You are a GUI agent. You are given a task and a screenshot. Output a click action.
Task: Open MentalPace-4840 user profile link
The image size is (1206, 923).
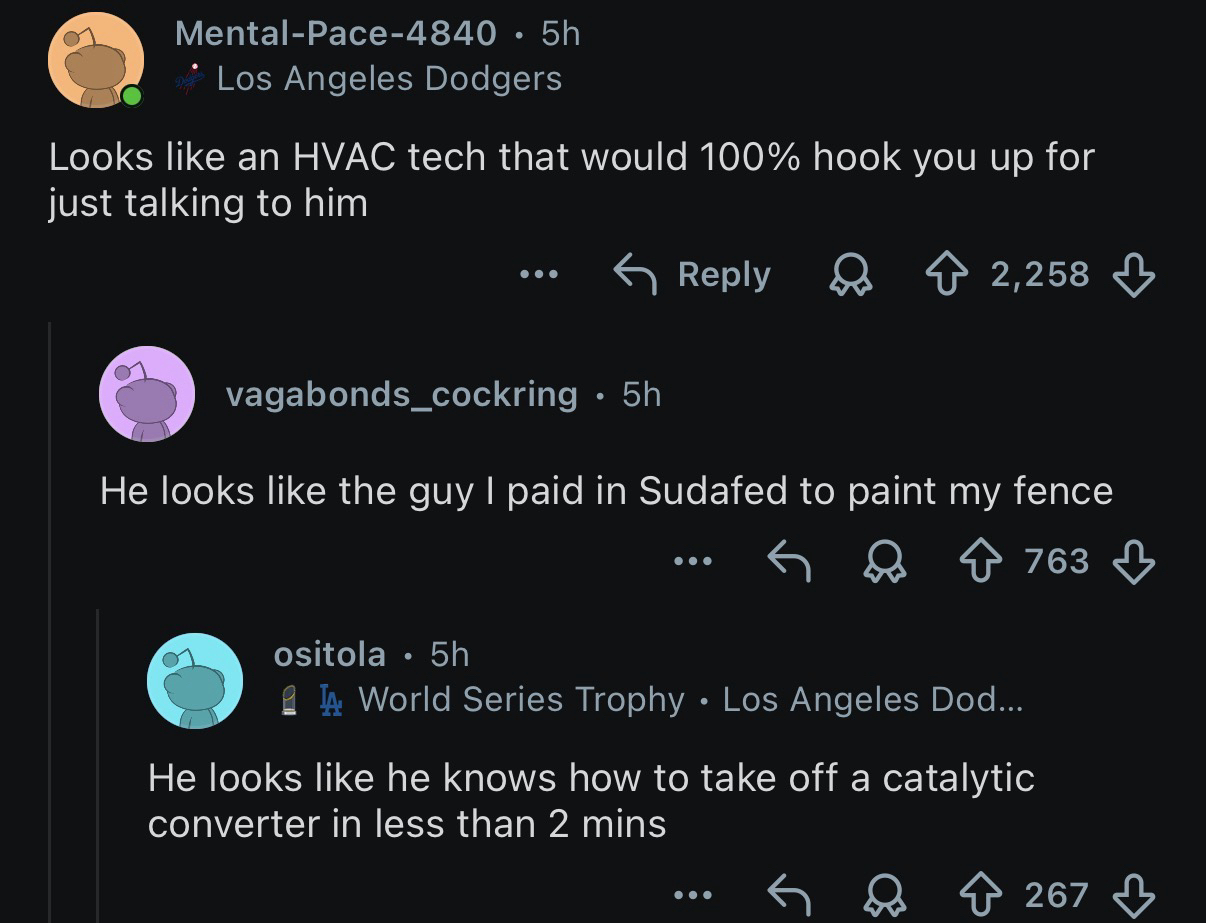pos(335,33)
